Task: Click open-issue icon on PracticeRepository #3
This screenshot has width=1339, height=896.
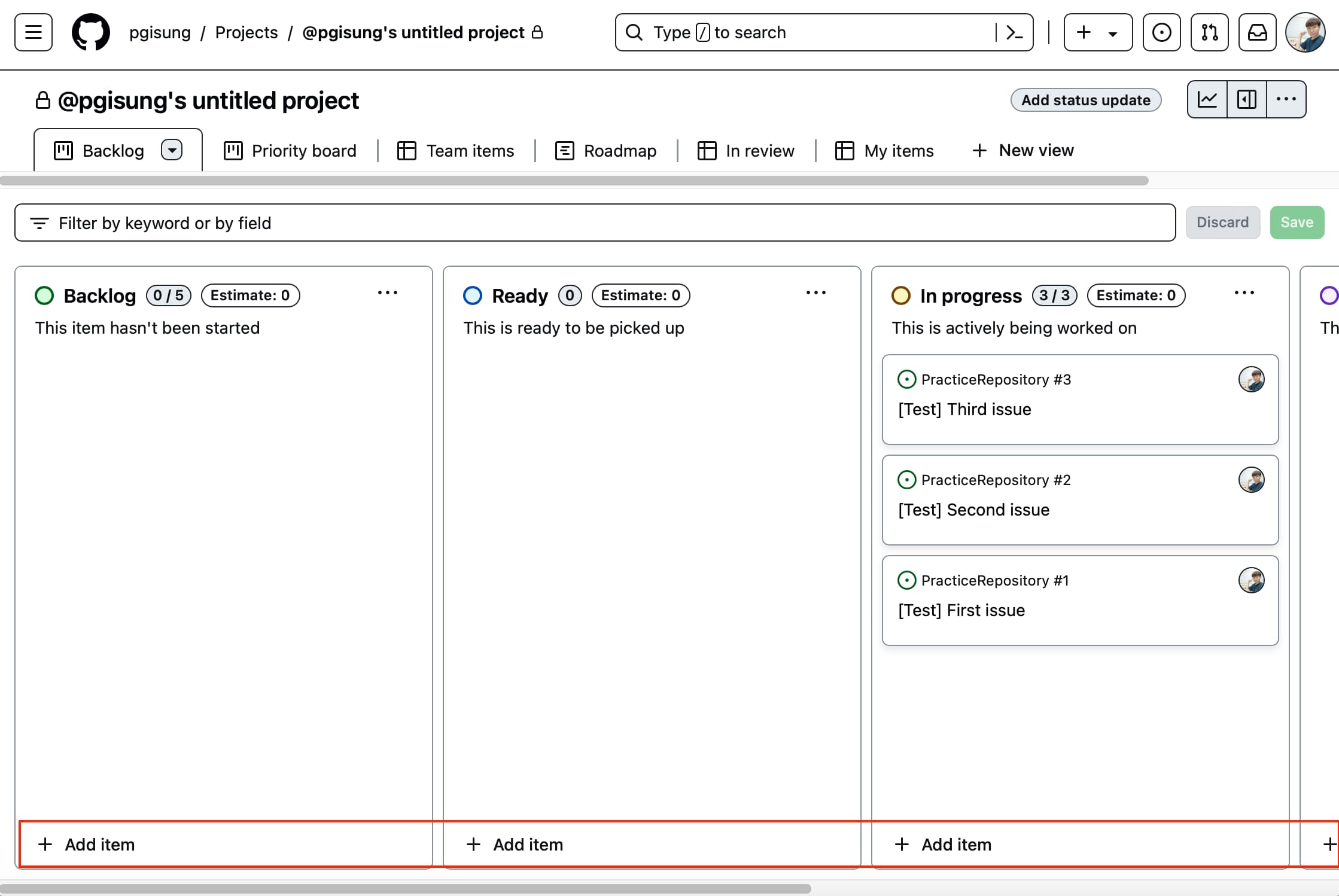Action: tap(907, 379)
